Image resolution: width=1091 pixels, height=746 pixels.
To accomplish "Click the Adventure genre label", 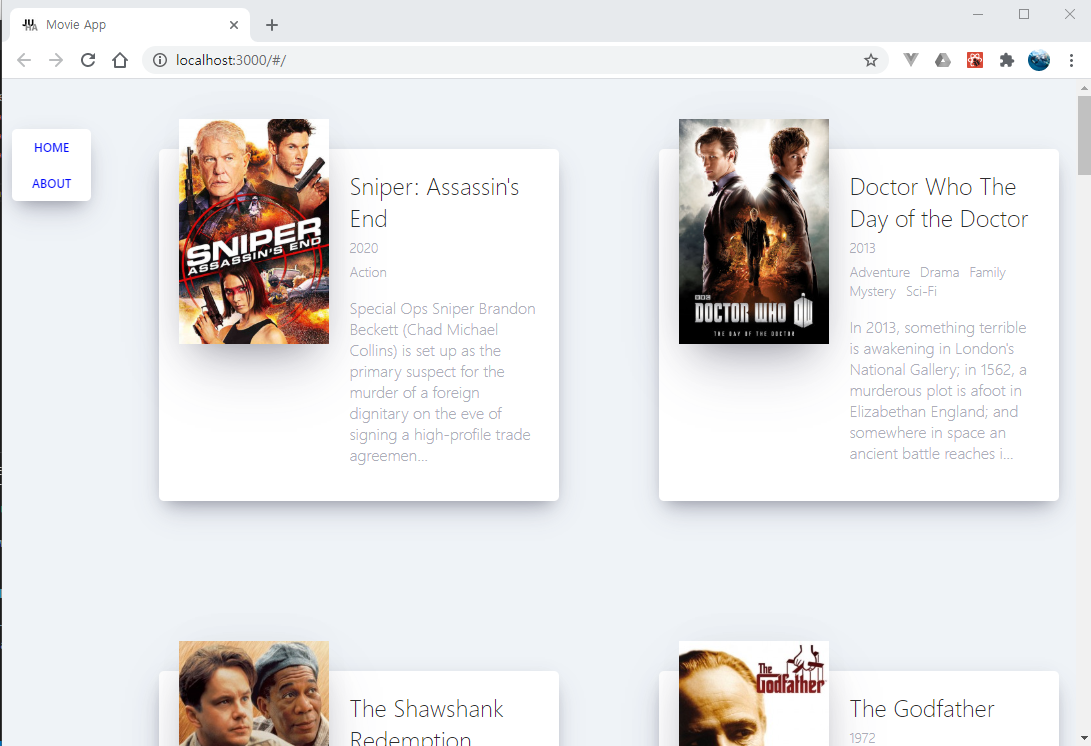I will (x=879, y=272).
